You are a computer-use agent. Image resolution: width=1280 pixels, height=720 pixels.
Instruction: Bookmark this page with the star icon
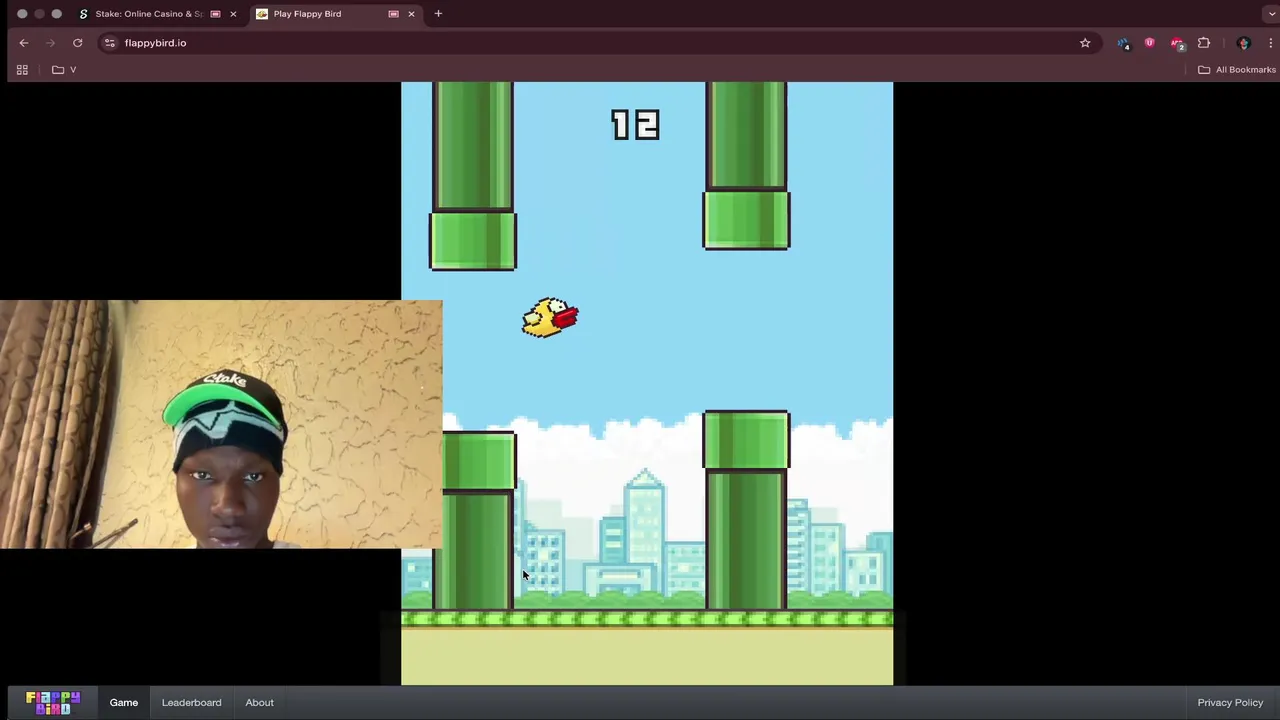tap(1085, 43)
